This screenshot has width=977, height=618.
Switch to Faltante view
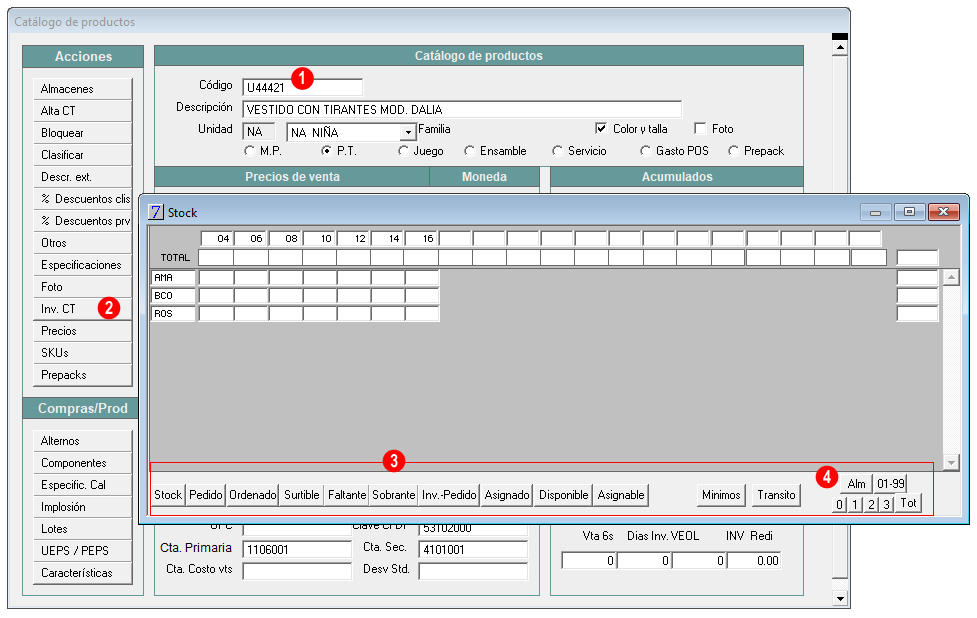click(x=346, y=495)
